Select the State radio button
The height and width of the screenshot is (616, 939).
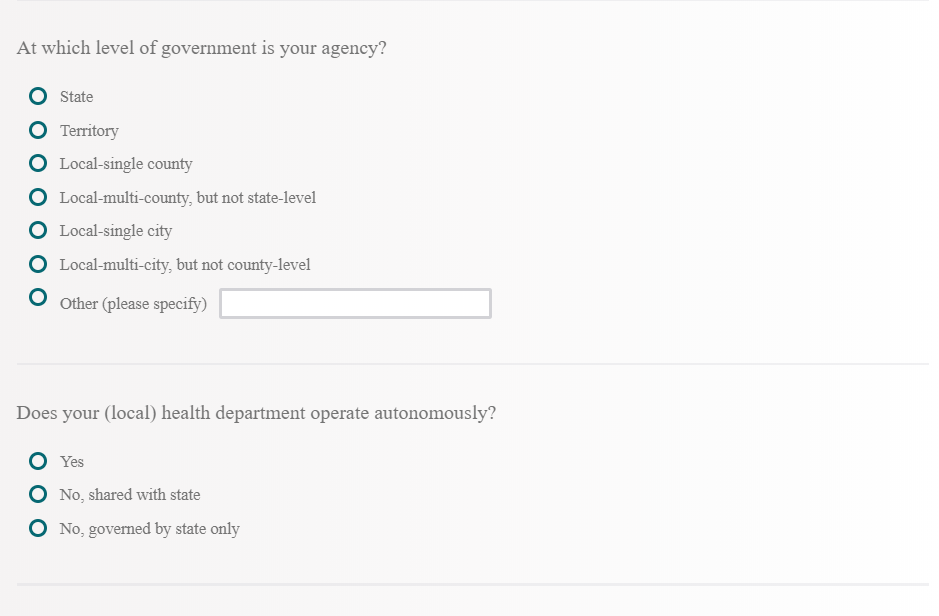click(x=38, y=97)
